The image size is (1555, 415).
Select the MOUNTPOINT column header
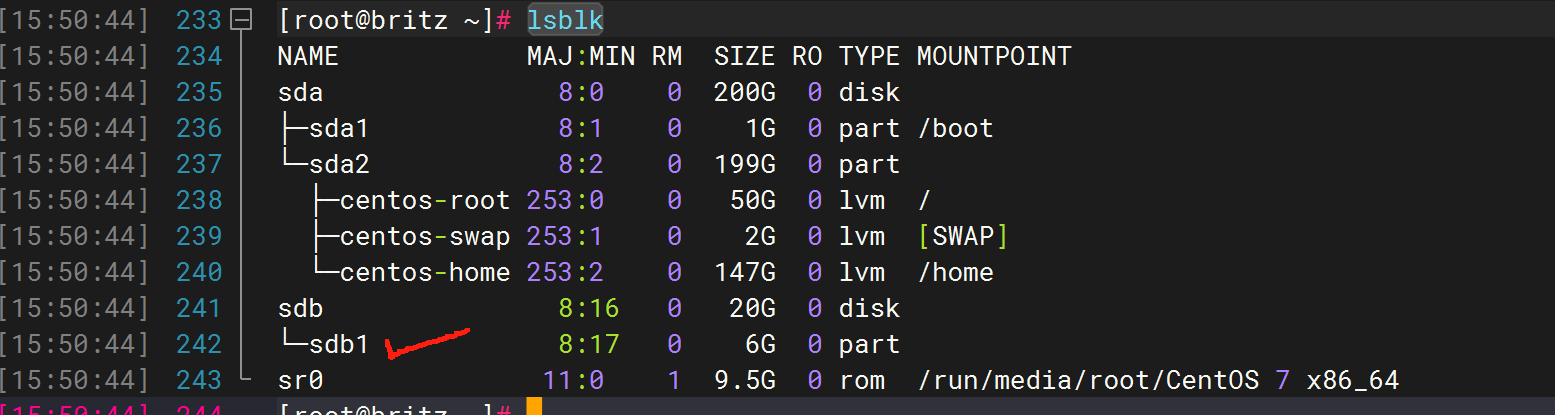click(x=994, y=56)
